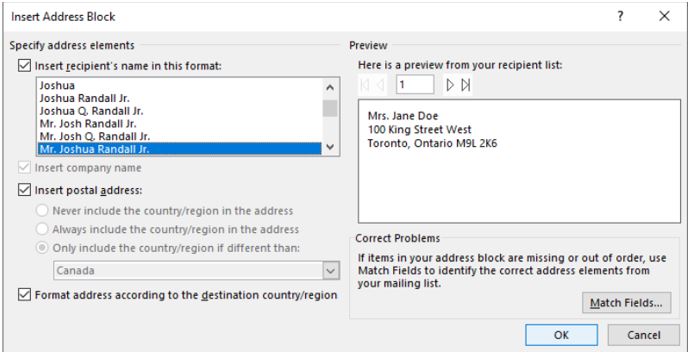Jump to the last recipient preview record
This screenshot has width=691, height=361.
pos(466,85)
